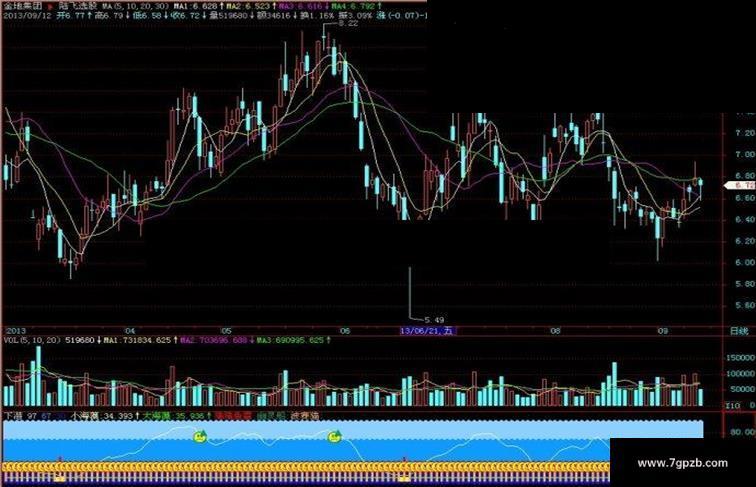
Task: Click the 80.00 indicator axis label
Action: (x=743, y=433)
